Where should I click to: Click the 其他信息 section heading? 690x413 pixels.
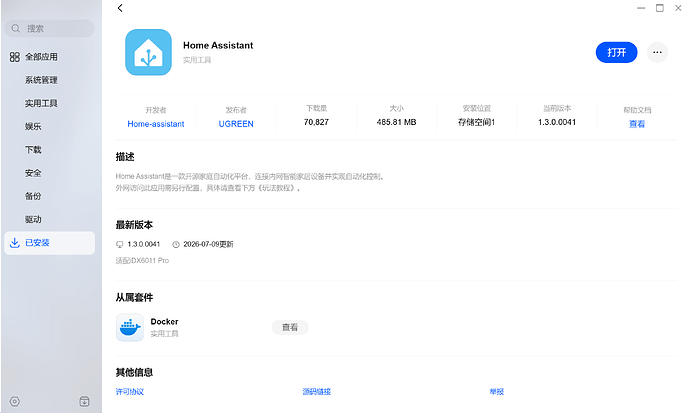click(x=134, y=372)
